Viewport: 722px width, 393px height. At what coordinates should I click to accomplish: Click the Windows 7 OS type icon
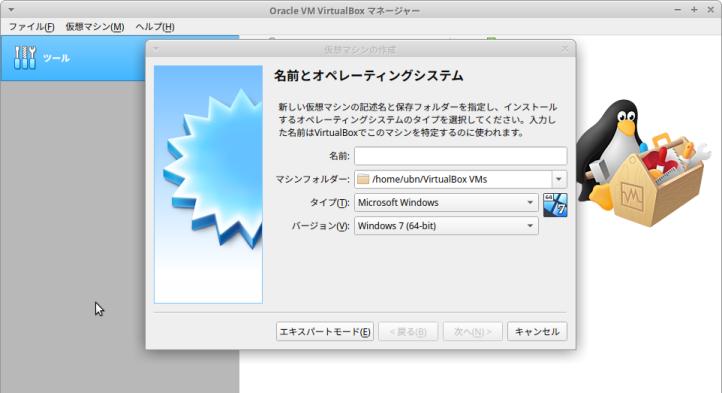tap(555, 205)
